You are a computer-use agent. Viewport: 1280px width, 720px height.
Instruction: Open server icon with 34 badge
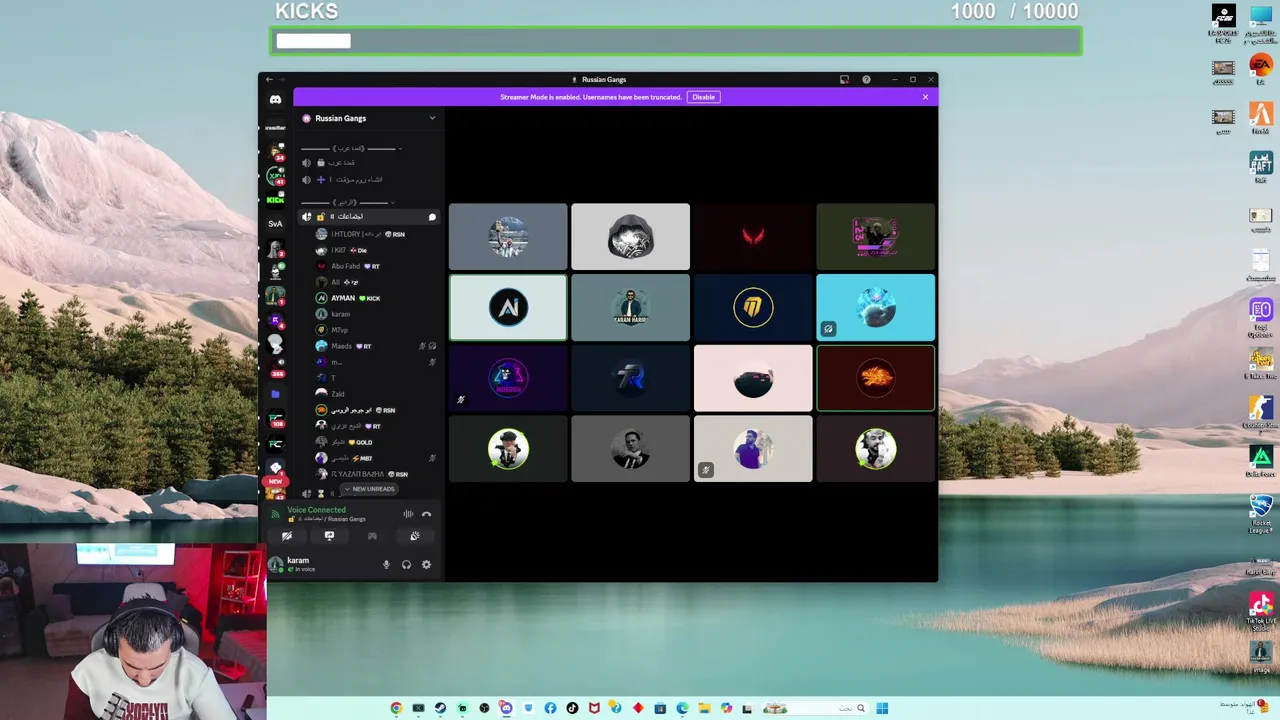[275, 151]
